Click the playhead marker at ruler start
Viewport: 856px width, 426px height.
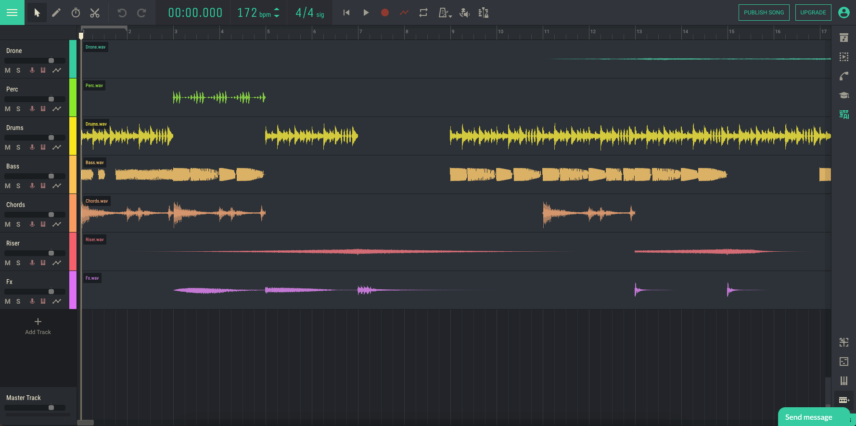81,36
